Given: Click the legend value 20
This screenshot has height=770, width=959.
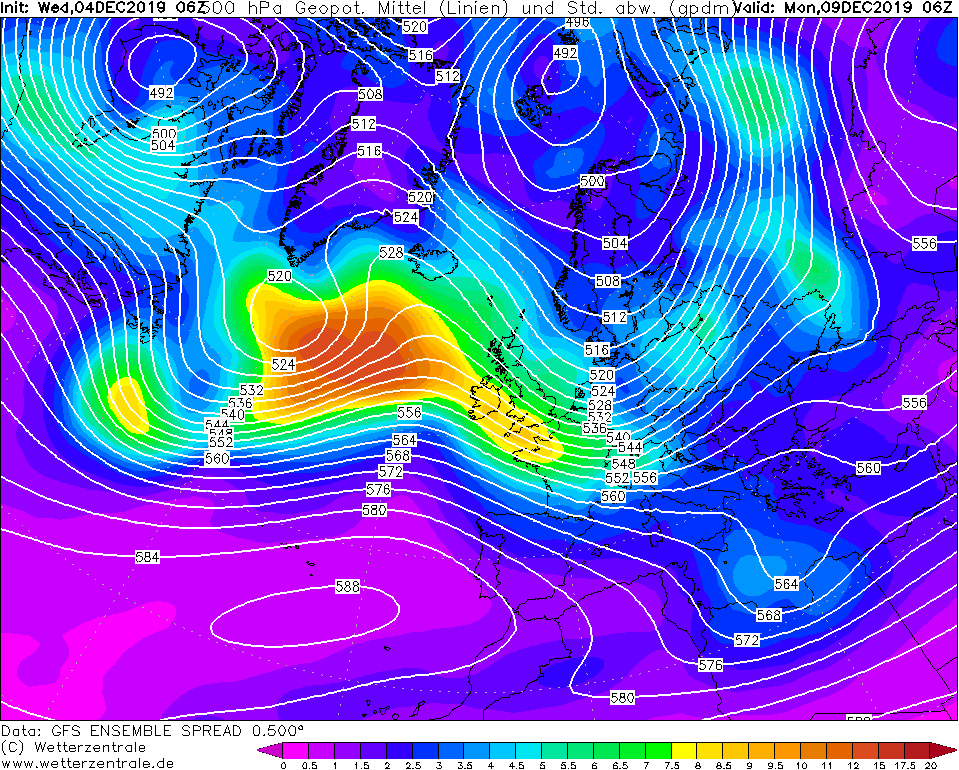Looking at the screenshot, I should coord(931,765).
